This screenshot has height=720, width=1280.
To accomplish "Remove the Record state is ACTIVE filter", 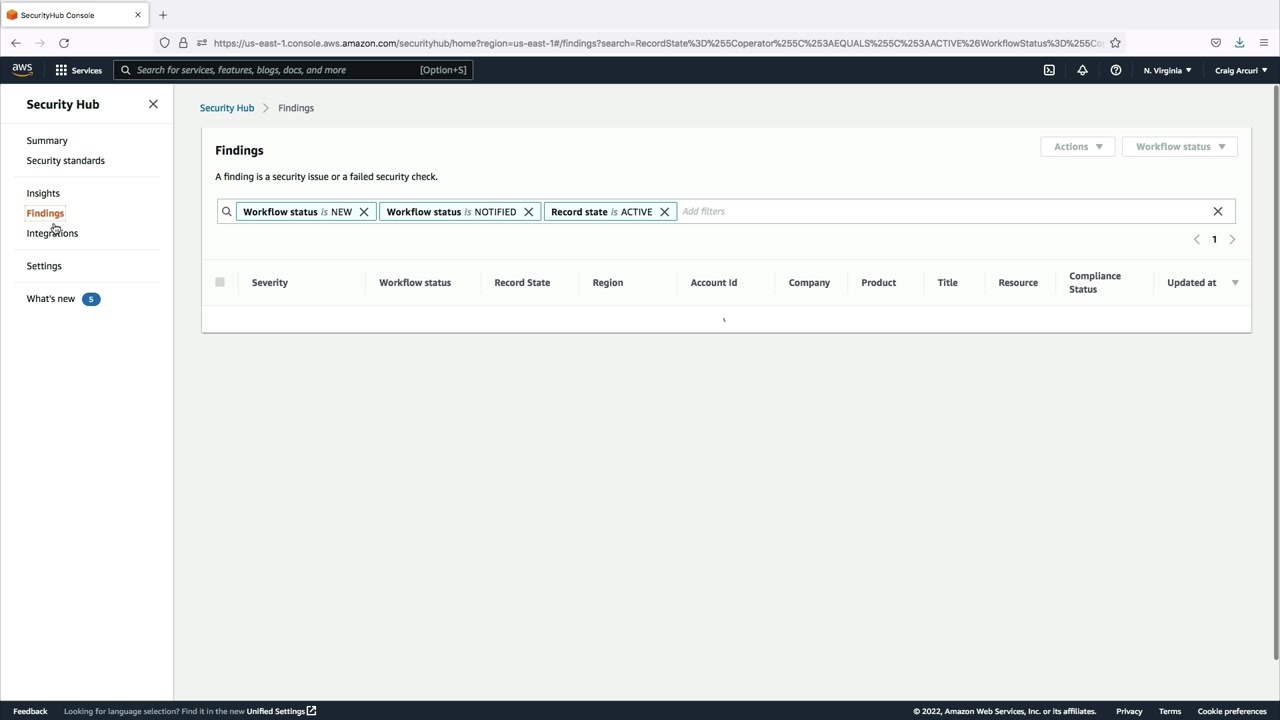I will coord(664,212).
